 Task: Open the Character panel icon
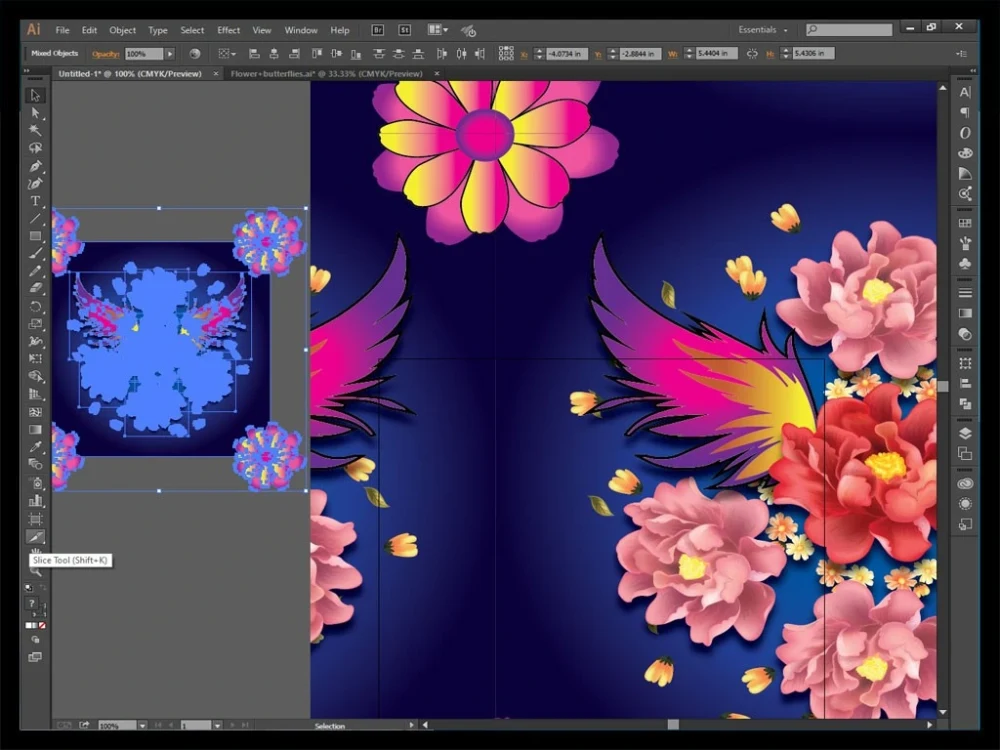pyautogui.click(x=965, y=92)
